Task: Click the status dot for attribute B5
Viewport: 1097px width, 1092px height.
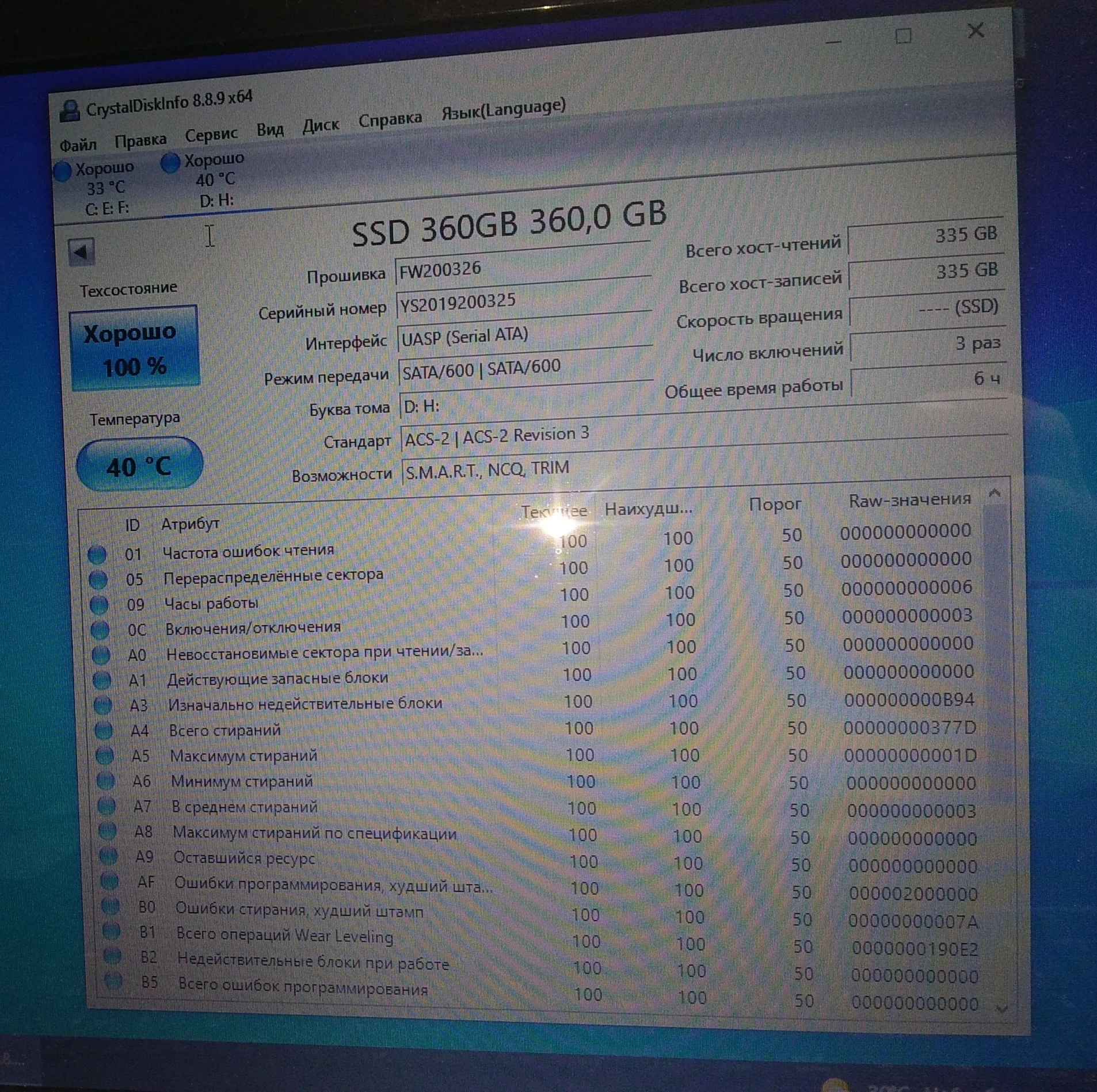Action: click(114, 980)
